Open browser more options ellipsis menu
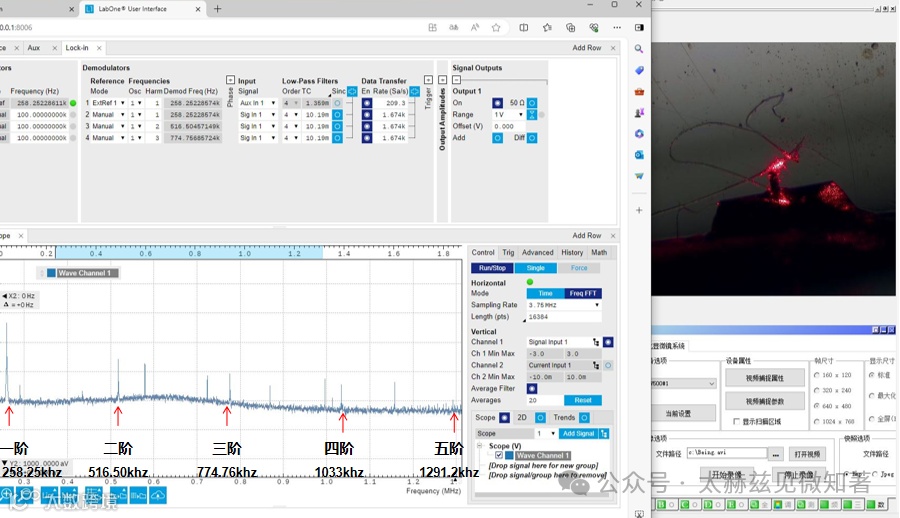Image resolution: width=900 pixels, height=518 pixels. click(x=617, y=28)
